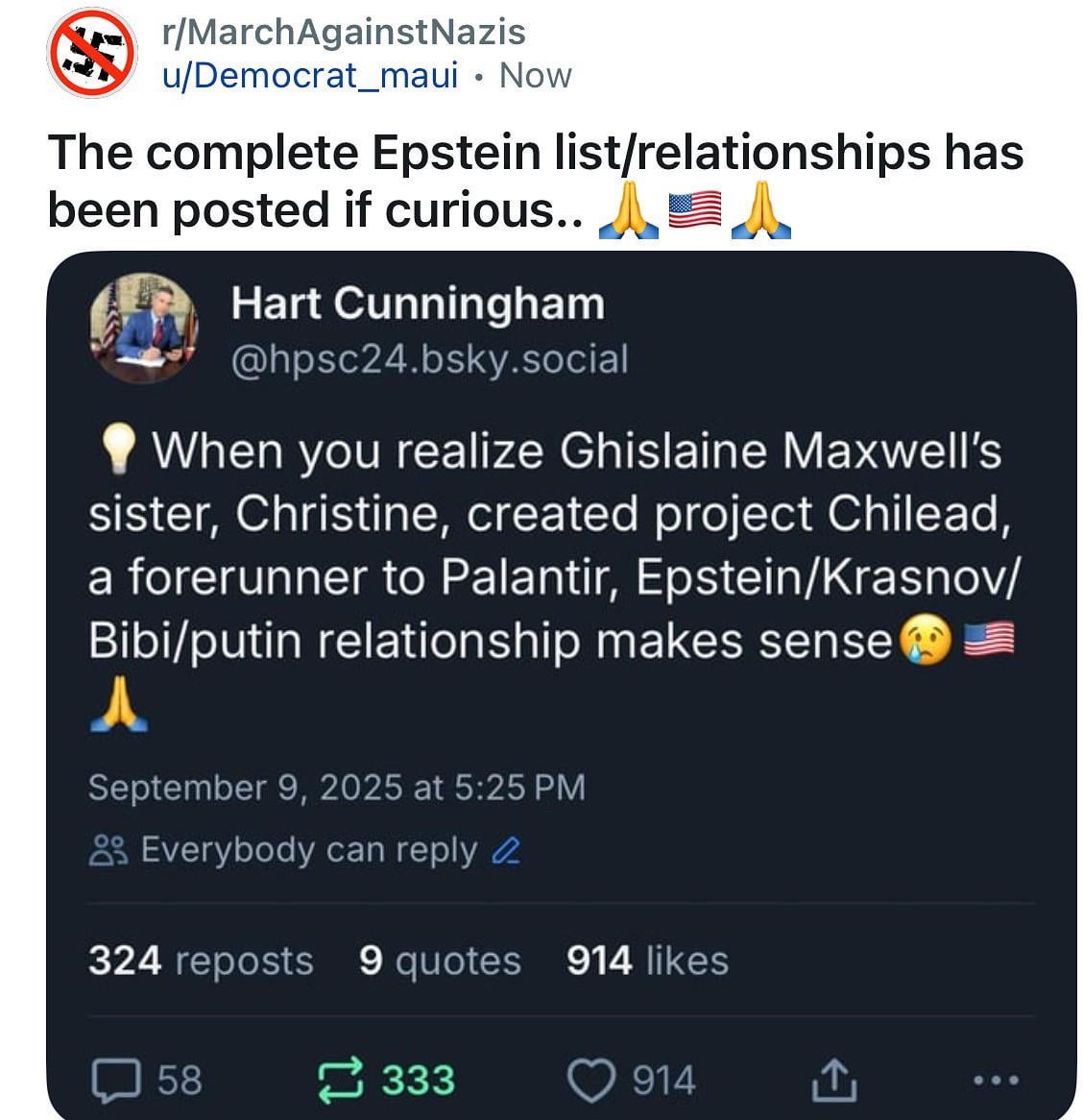This screenshot has height=1120, width=1083.
Task: Open the three-dot more options menu
Action: [996, 1080]
